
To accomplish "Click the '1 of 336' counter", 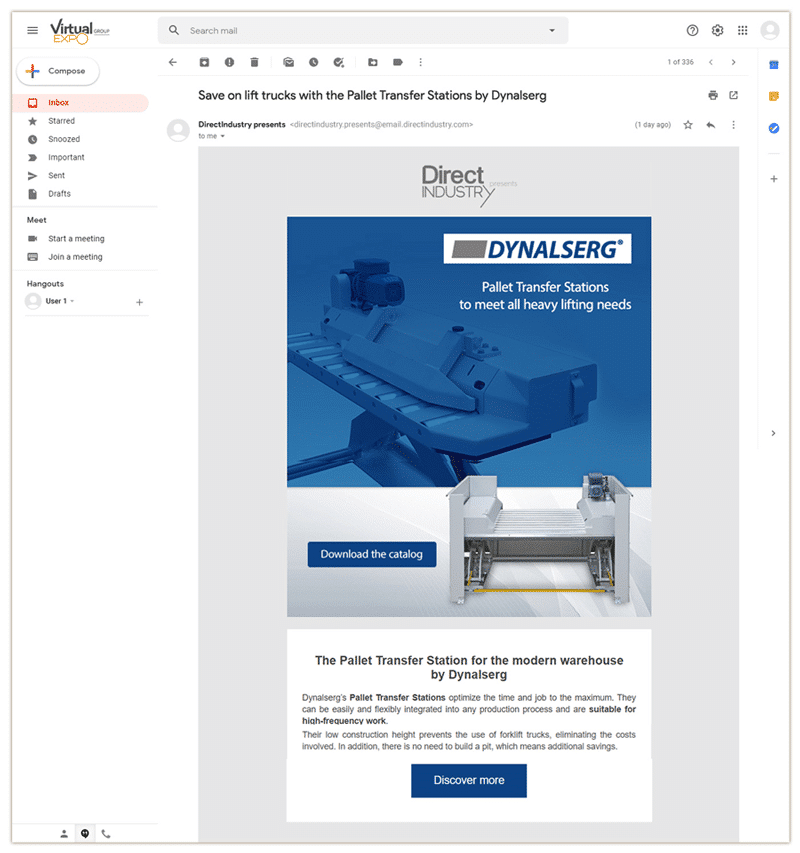I will 680,62.
